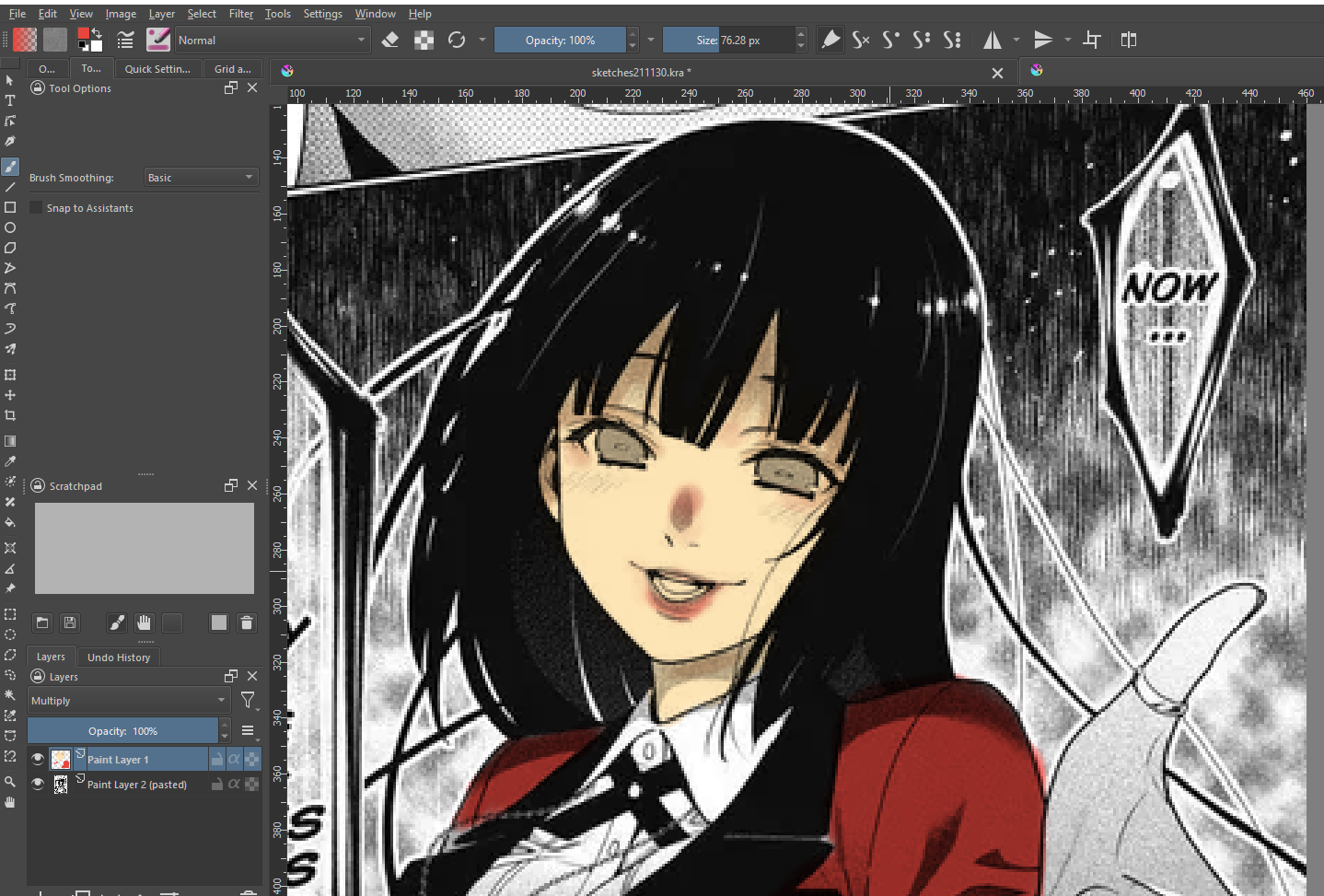Toggle Eraser mode in the toolbar
This screenshot has width=1324, height=896.
pyautogui.click(x=390, y=40)
